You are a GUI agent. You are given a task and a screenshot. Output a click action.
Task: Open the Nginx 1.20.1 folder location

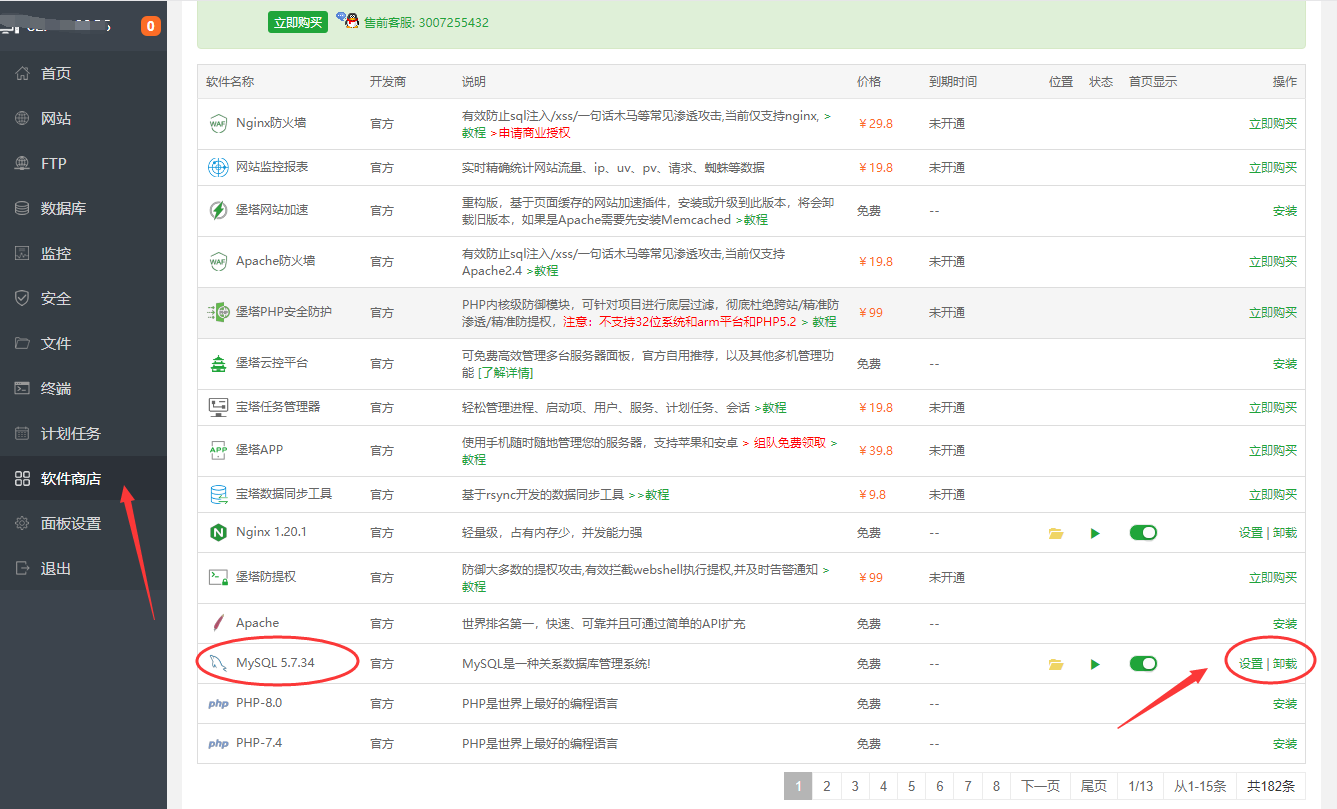[1056, 533]
